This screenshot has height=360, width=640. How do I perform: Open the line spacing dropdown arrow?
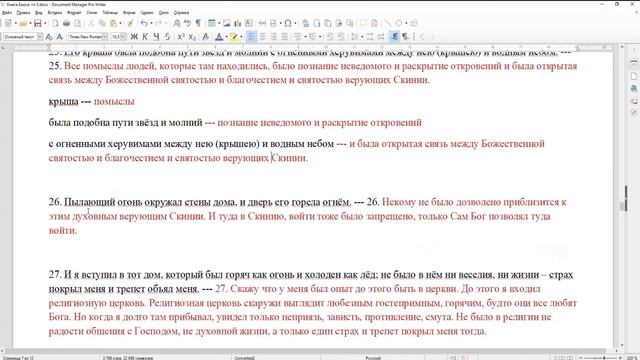(x=362, y=37)
